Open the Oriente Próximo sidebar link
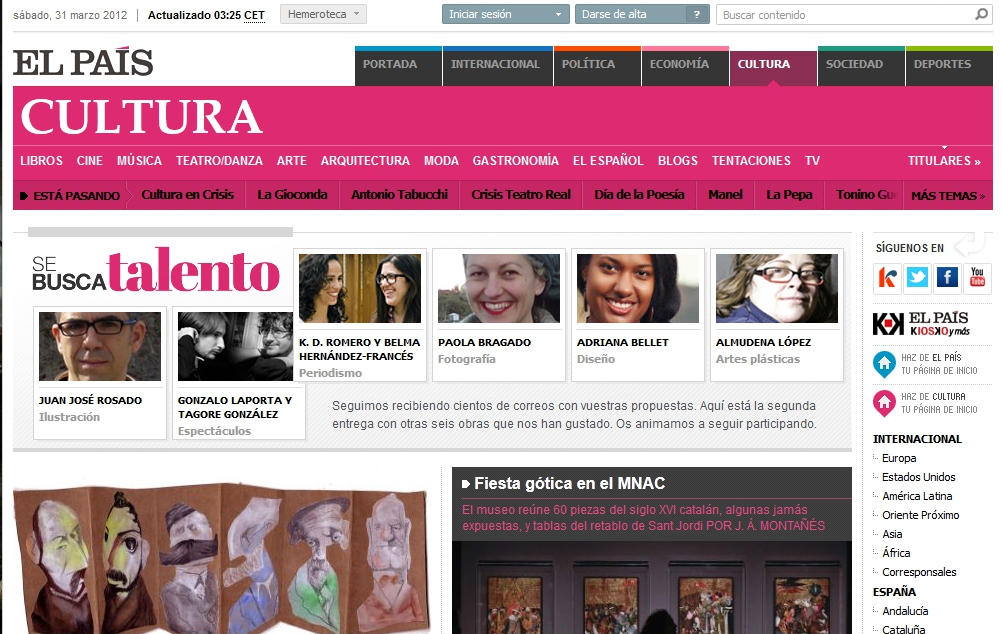This screenshot has height=634, width=1003. pyautogui.click(x=920, y=515)
